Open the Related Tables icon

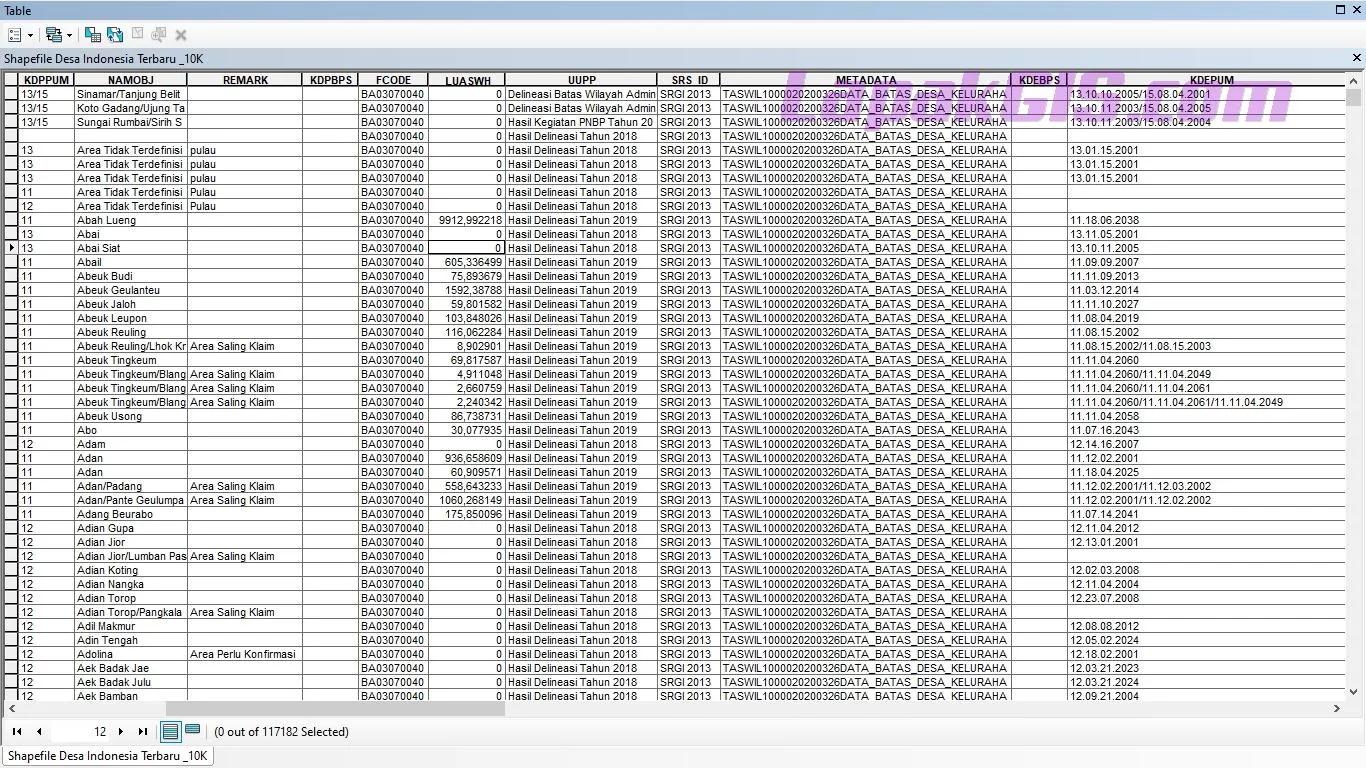point(54,35)
